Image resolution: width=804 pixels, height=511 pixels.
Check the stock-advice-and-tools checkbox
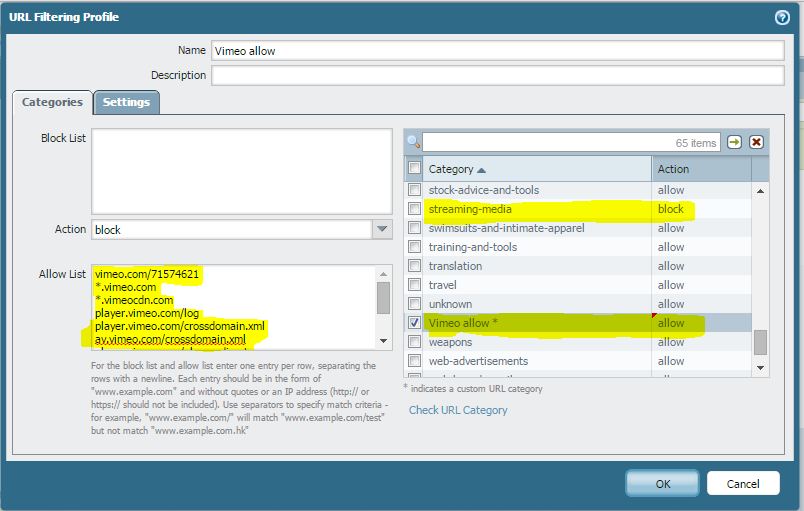pos(414,190)
